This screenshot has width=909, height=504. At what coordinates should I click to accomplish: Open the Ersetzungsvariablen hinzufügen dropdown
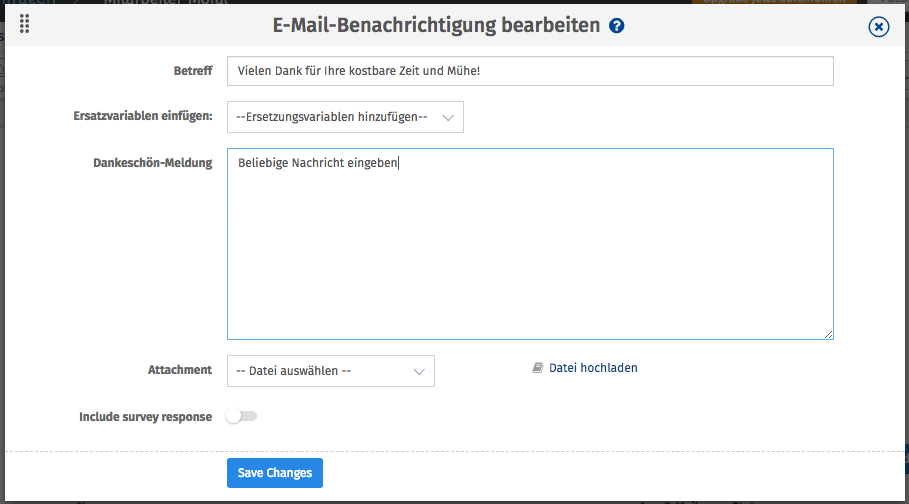[x=345, y=117]
